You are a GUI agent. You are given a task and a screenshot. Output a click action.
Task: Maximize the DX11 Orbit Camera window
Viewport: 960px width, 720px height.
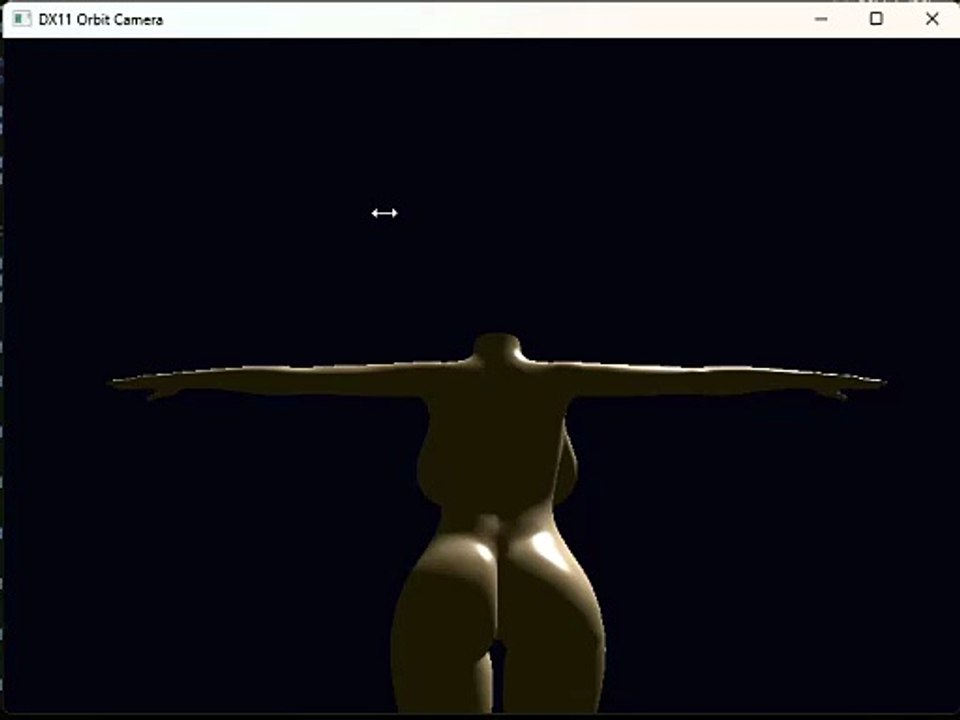[876, 19]
